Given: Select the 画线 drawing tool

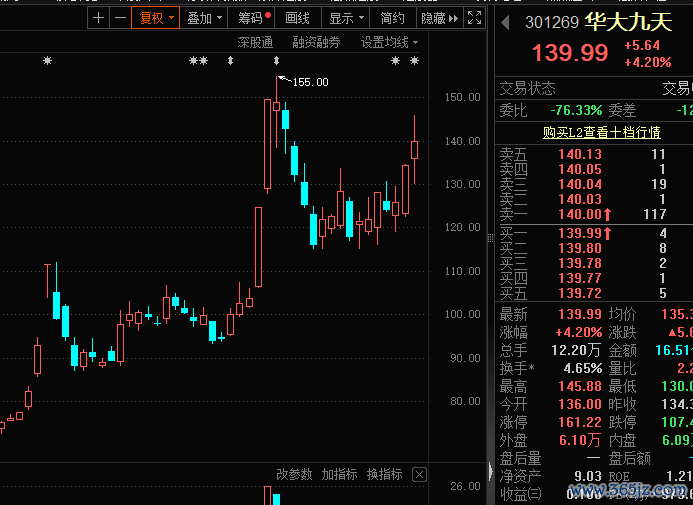Looking at the screenshot, I should pos(298,18).
